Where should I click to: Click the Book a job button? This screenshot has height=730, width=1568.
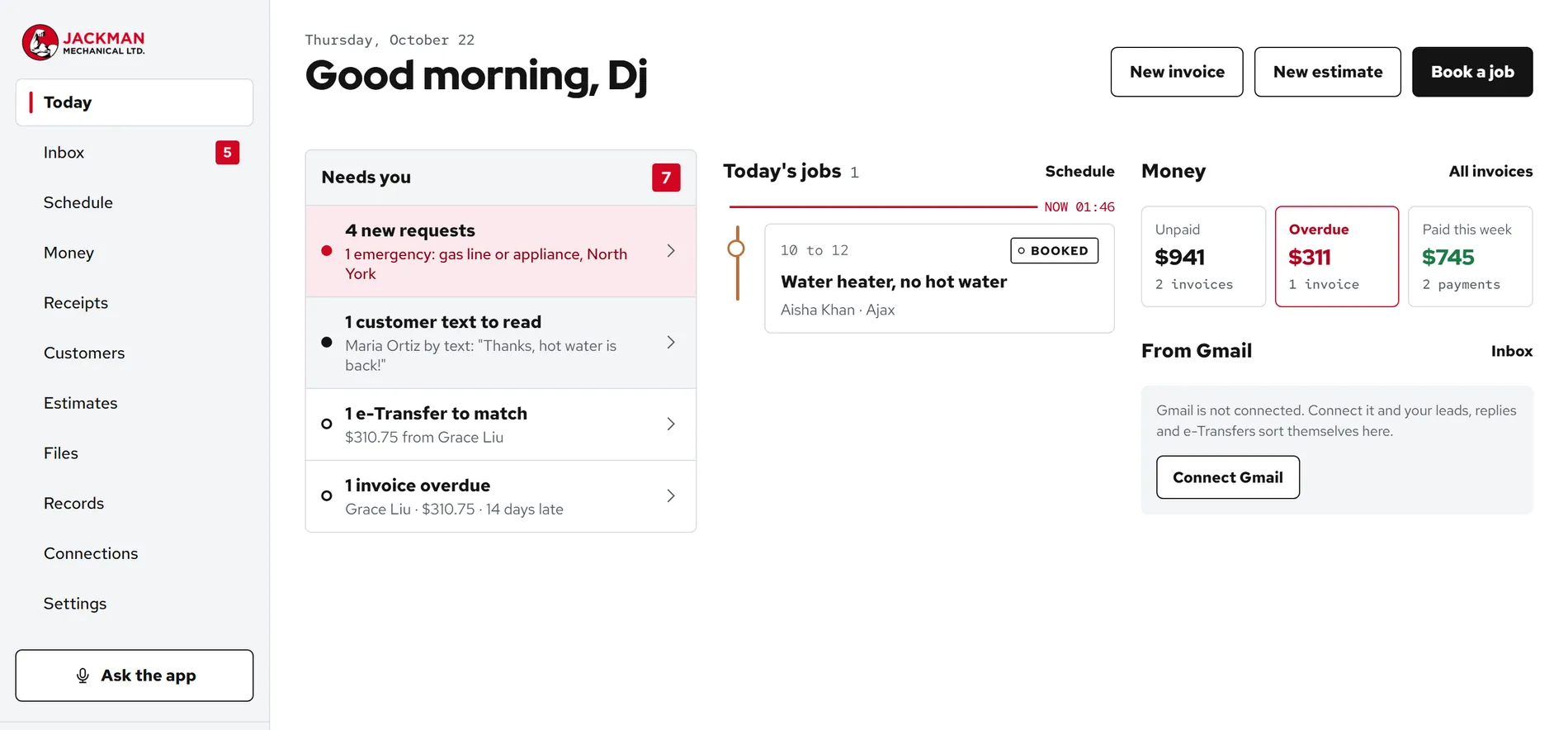pyautogui.click(x=1472, y=72)
